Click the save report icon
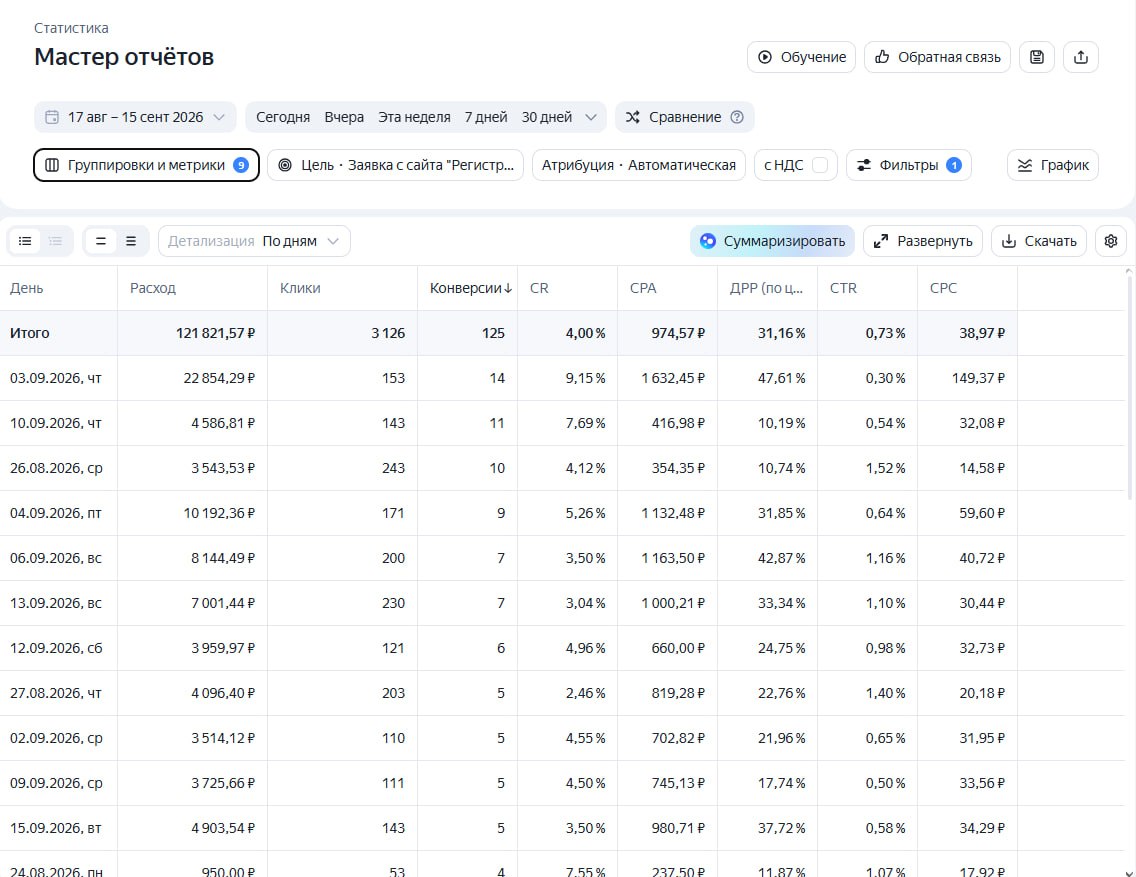This screenshot has height=877, width=1136. 1037,57
